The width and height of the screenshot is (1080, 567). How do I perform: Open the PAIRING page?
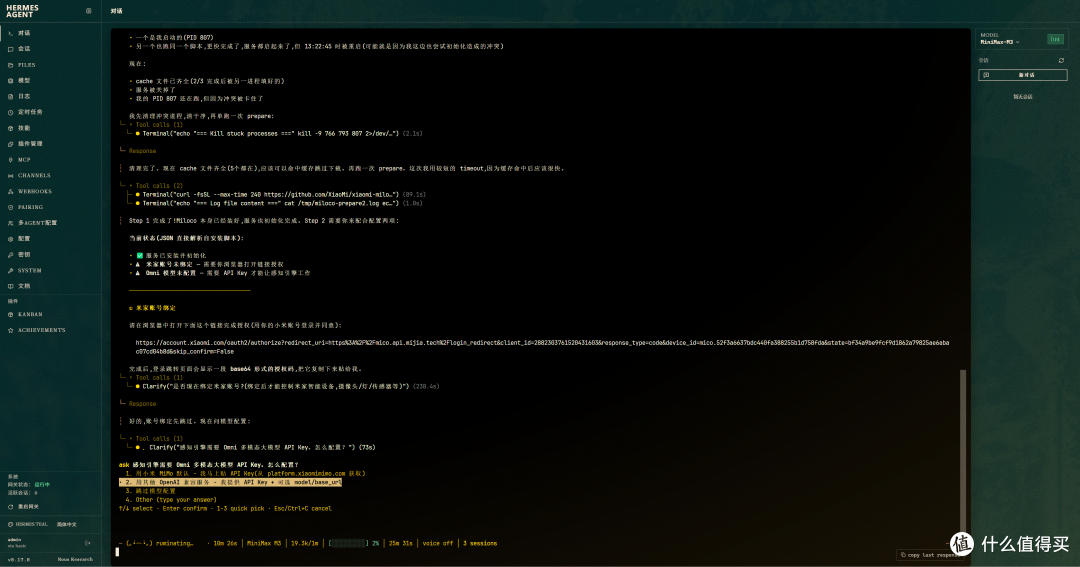[x=50, y=207]
